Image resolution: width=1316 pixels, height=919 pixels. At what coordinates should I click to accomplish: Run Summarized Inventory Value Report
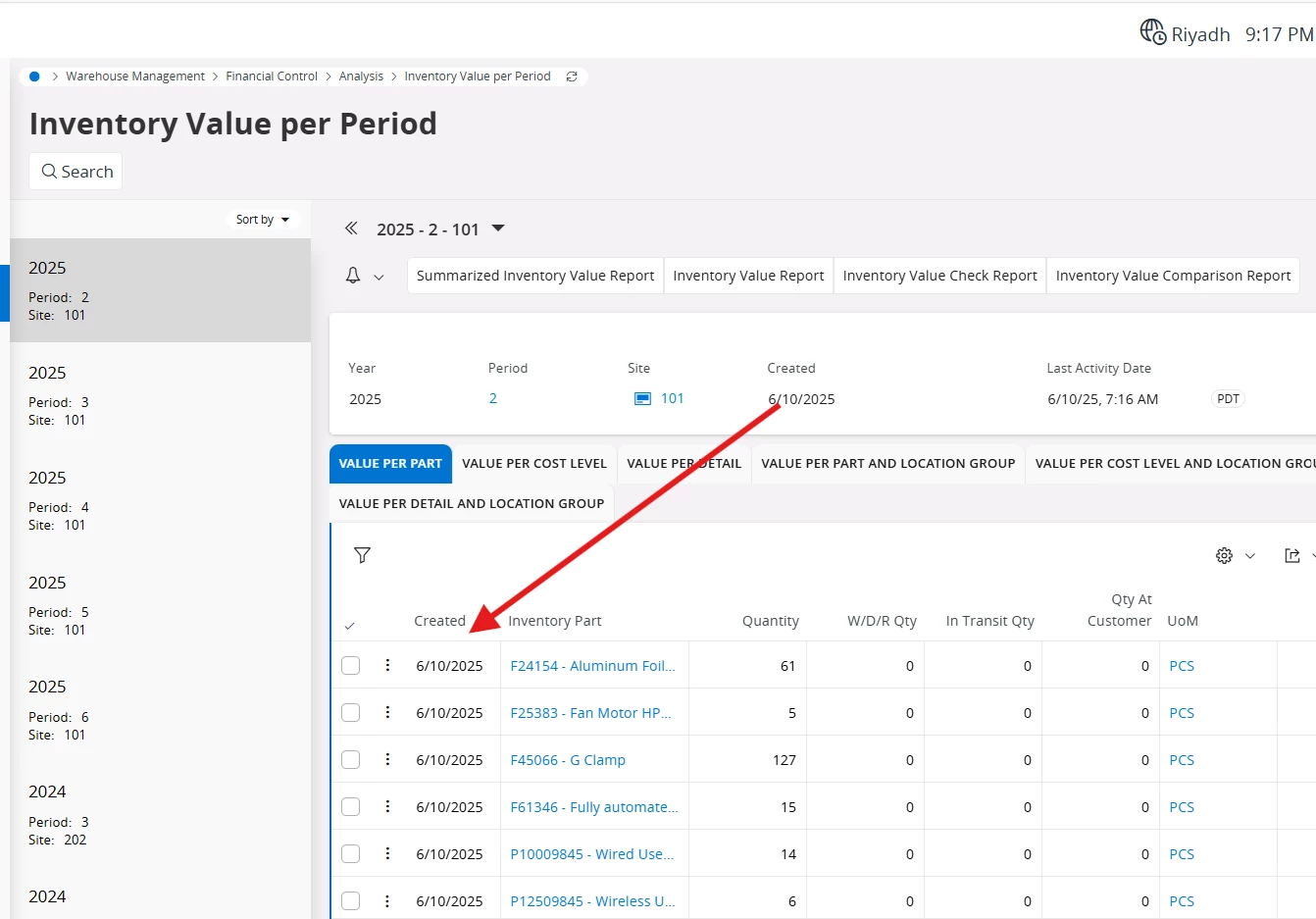point(535,276)
